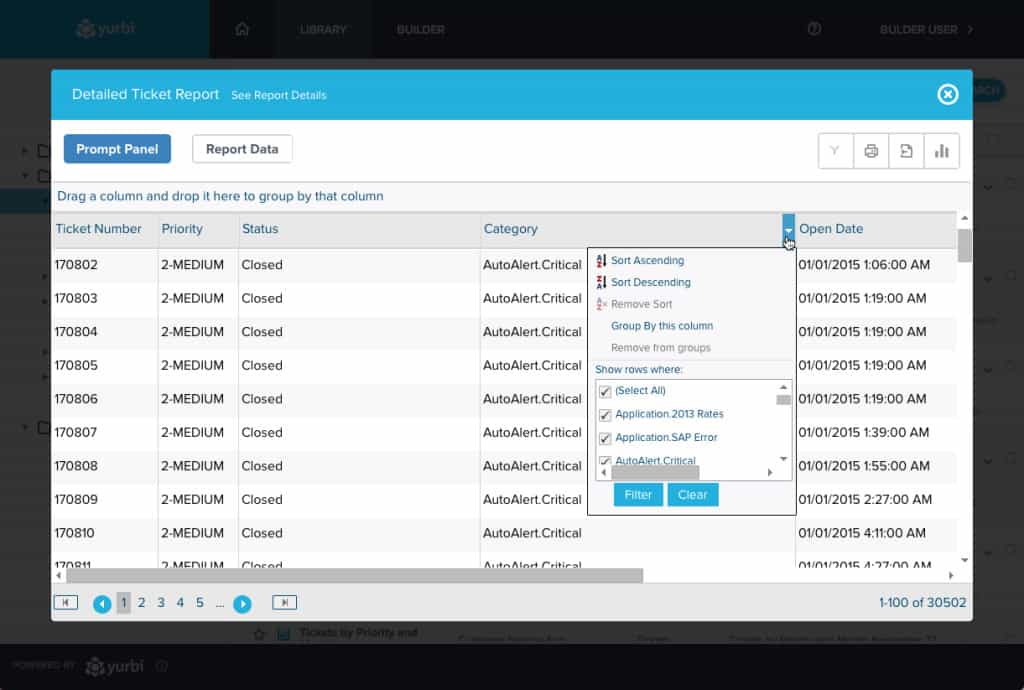Viewport: 1024px width, 690px height.
Task: Open the LIBRARY menu item
Action: (322, 29)
